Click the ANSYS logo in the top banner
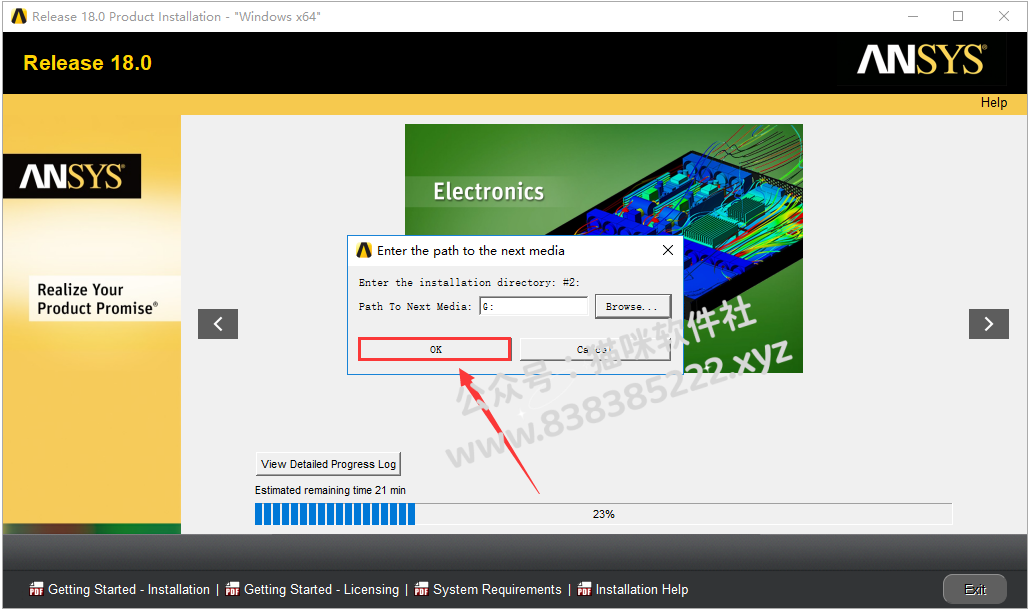Screen dimensions: 1028x610 click(x=921, y=60)
